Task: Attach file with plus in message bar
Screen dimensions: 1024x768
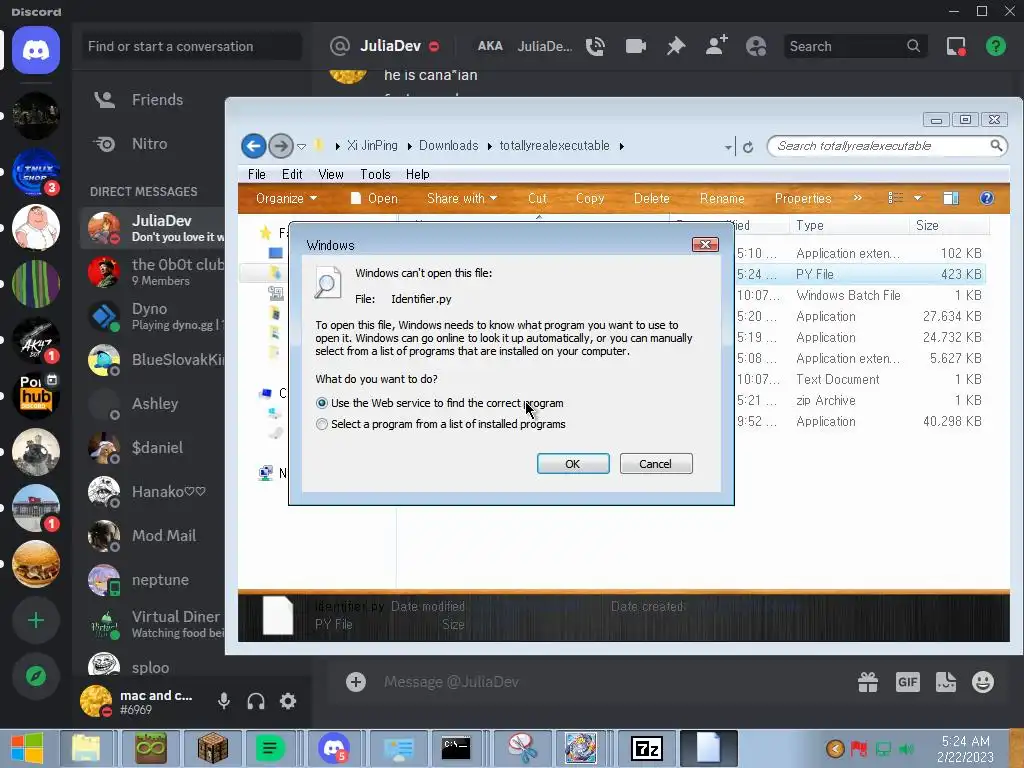Action: point(356,682)
